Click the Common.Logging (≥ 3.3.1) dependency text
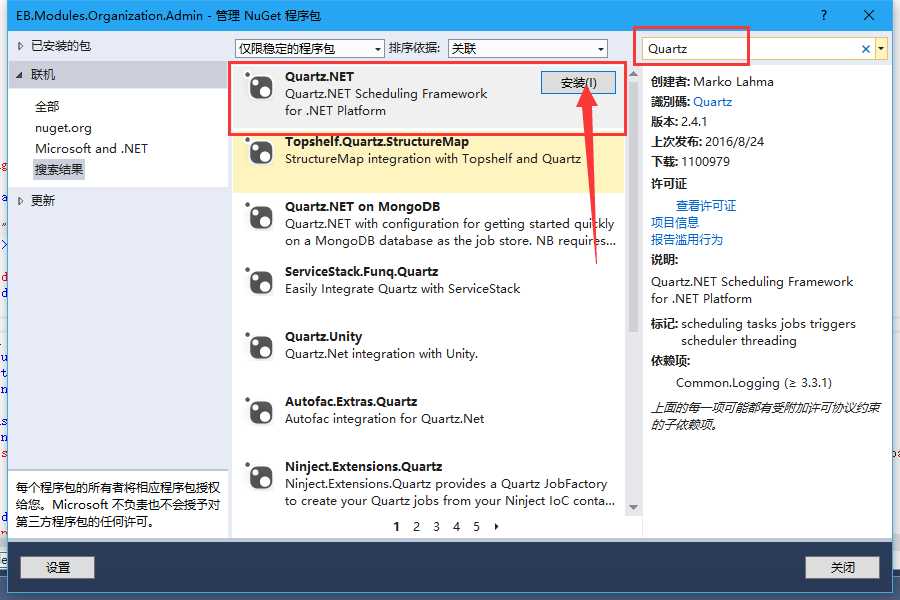The image size is (900, 600). pyautogui.click(x=754, y=383)
